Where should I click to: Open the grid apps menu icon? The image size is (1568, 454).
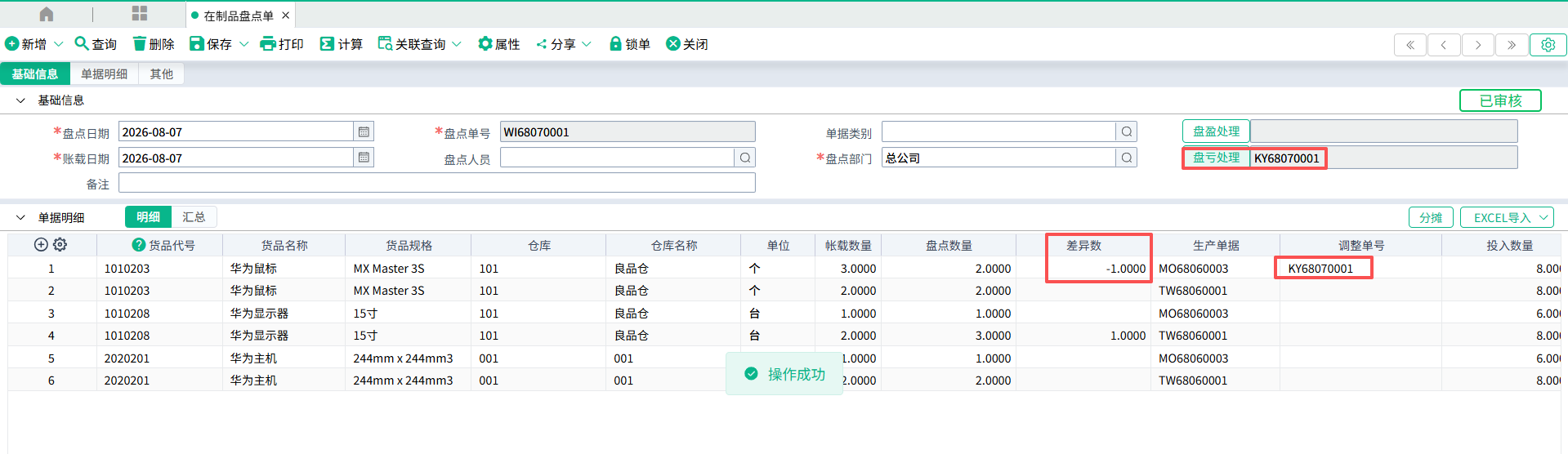[x=140, y=14]
